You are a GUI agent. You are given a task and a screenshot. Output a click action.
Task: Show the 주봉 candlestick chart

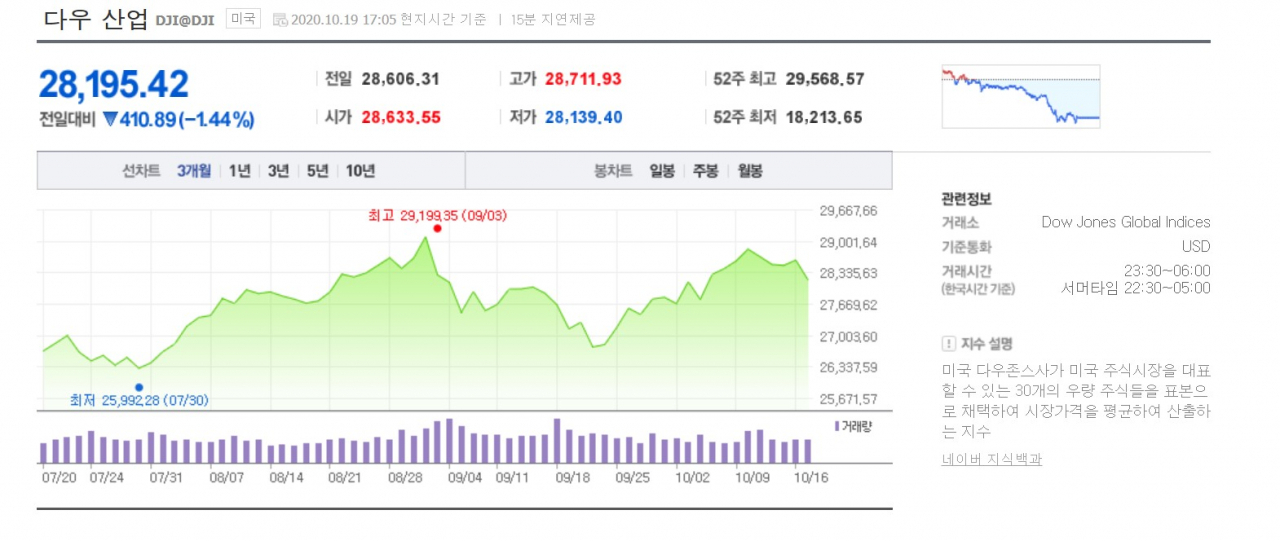tap(705, 171)
